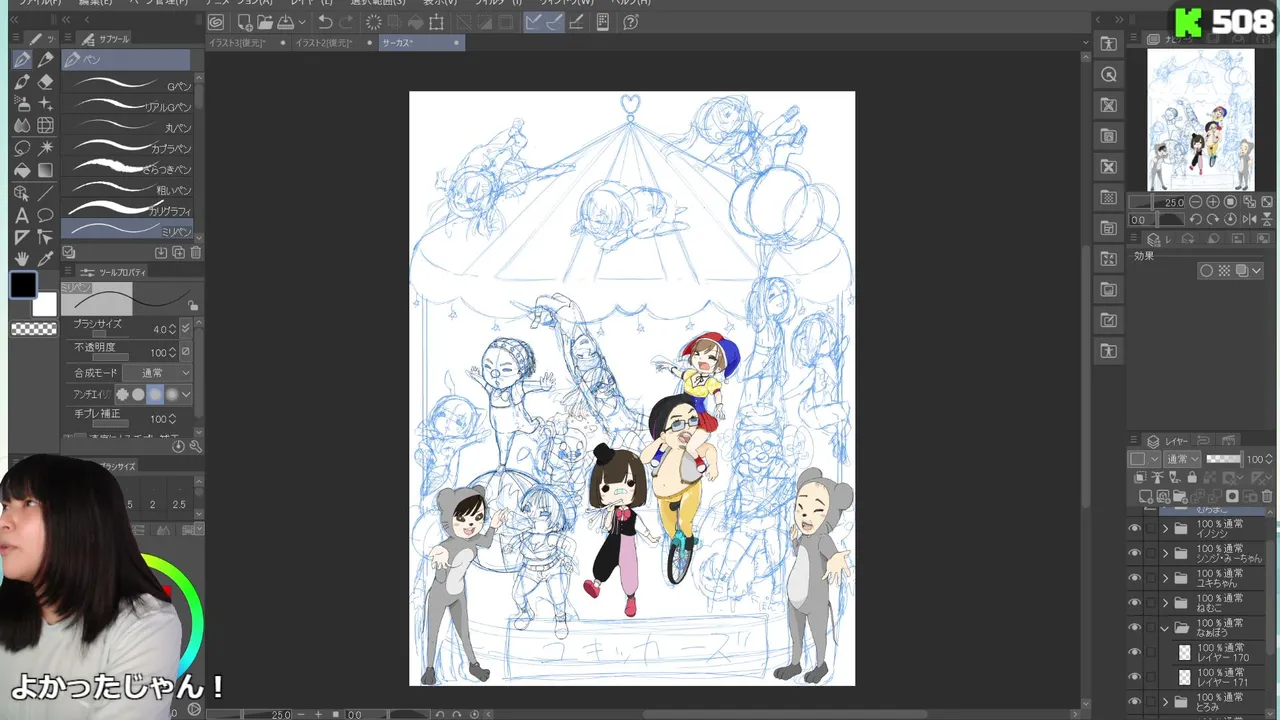Screen dimensions: 1280x720
Task: Hide レイヤー 170 layer
Action: tap(1134, 652)
